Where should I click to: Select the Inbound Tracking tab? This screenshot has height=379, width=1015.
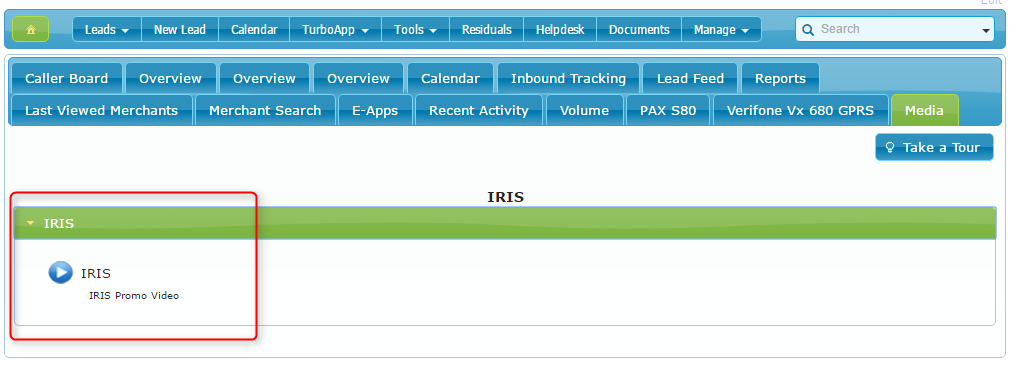[x=568, y=78]
